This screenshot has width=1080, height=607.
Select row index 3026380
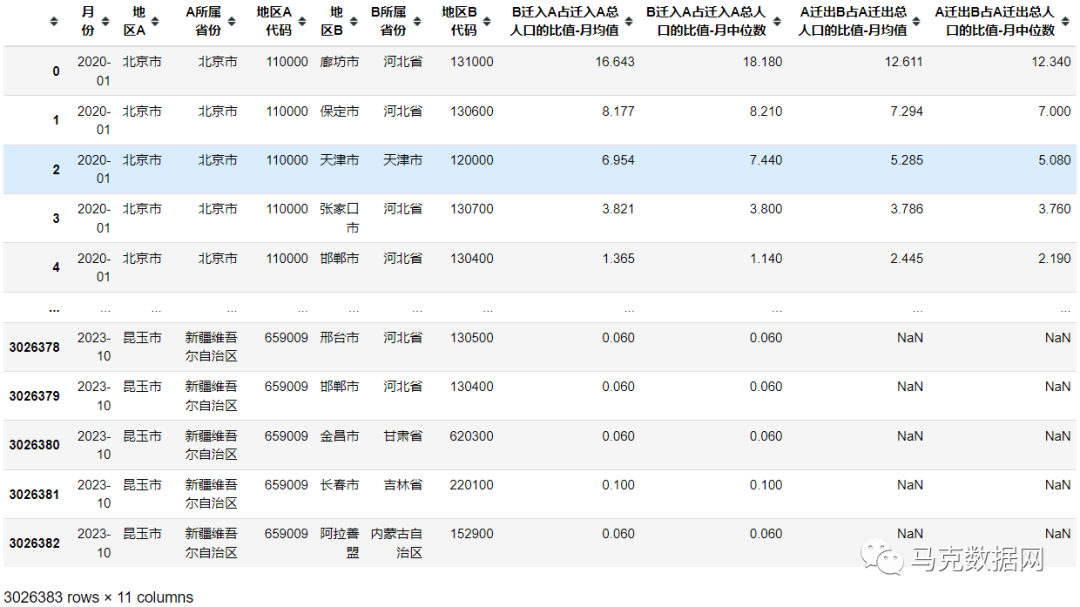(x=34, y=445)
